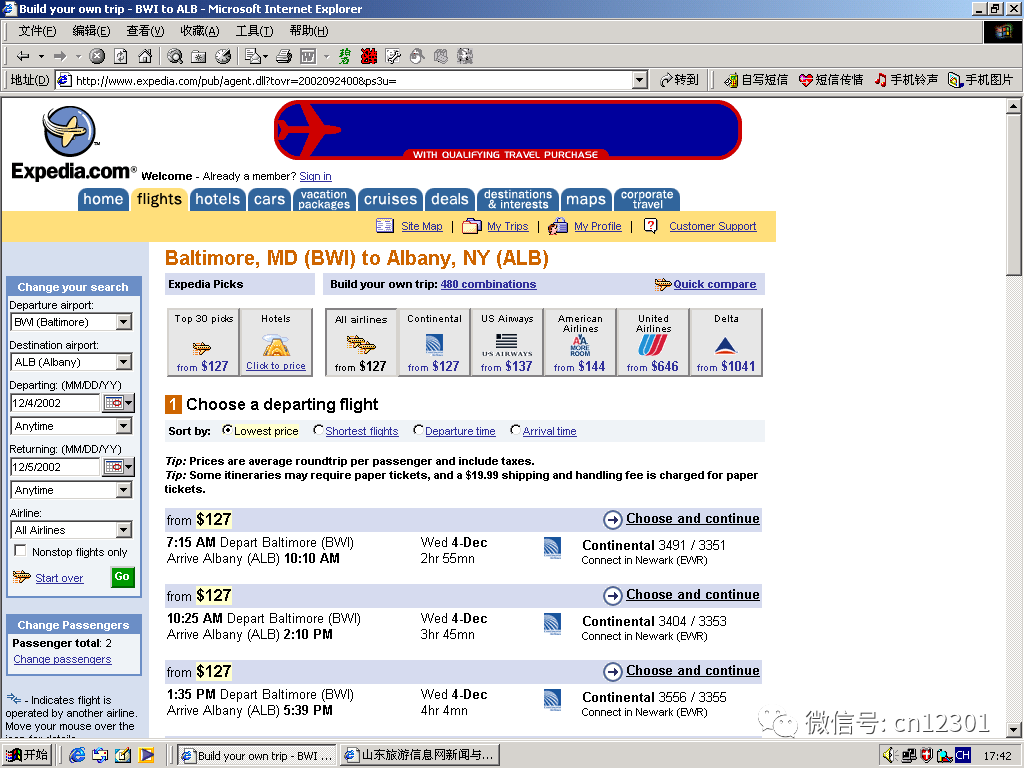Click the 480 combinations link

coord(488,284)
